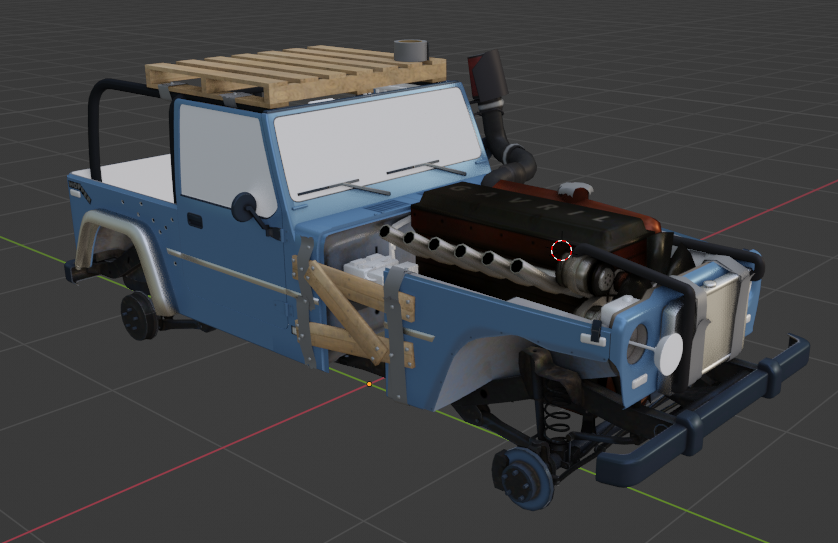Click the red-white 3D cursor
The height and width of the screenshot is (543, 838).
[x=561, y=250]
